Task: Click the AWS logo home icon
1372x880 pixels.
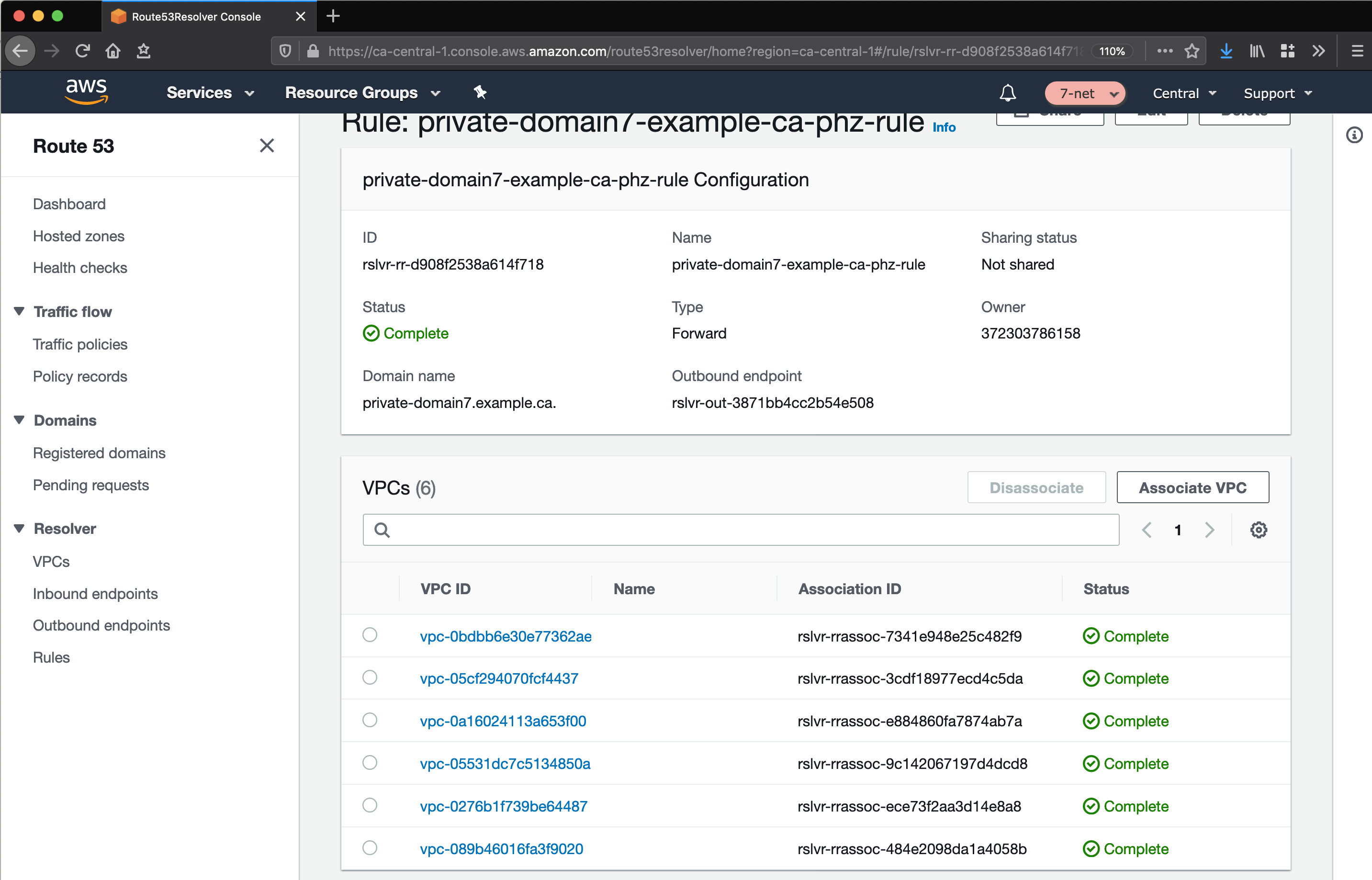Action: point(86,91)
